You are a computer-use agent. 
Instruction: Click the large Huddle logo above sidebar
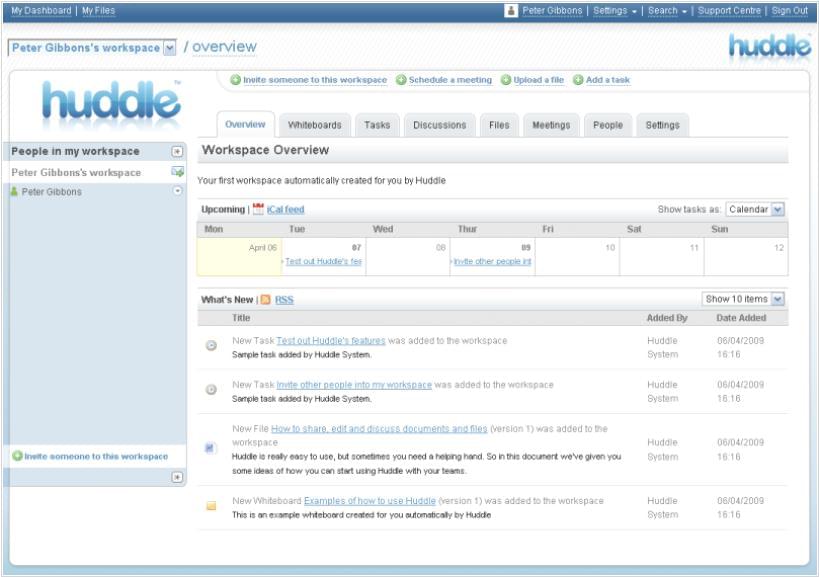pyautogui.click(x=111, y=100)
